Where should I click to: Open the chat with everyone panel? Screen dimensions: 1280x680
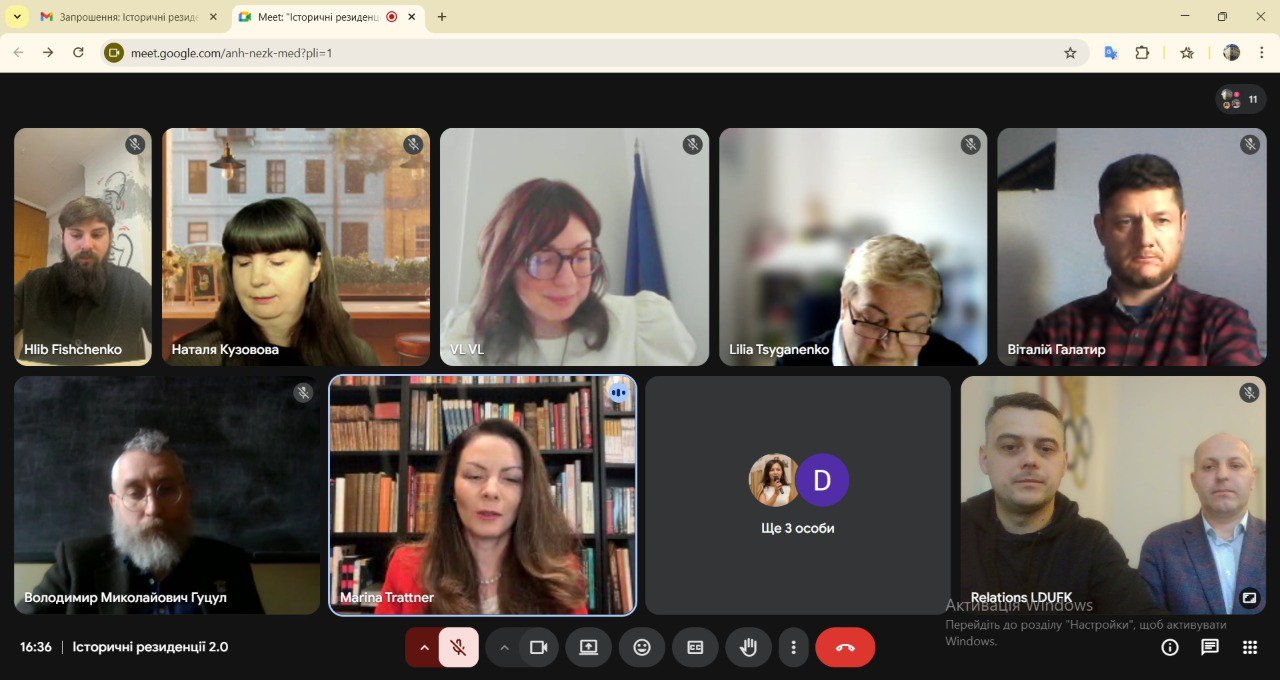pyautogui.click(x=1210, y=647)
